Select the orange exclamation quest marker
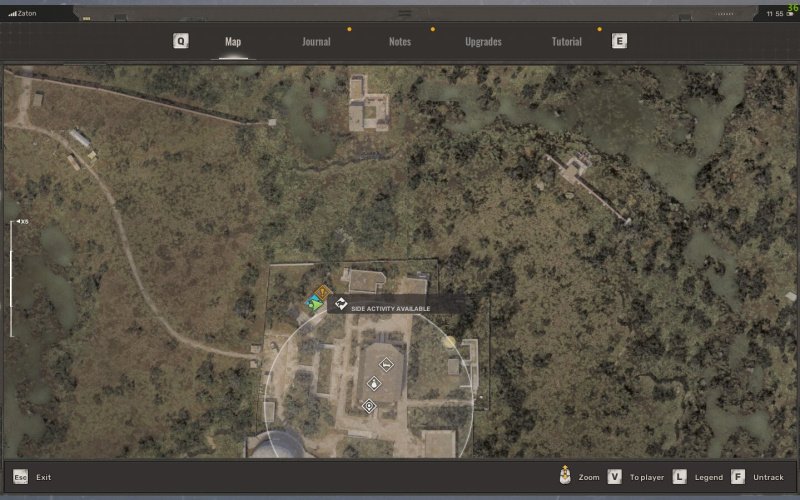This screenshot has height=500, width=800. (322, 293)
